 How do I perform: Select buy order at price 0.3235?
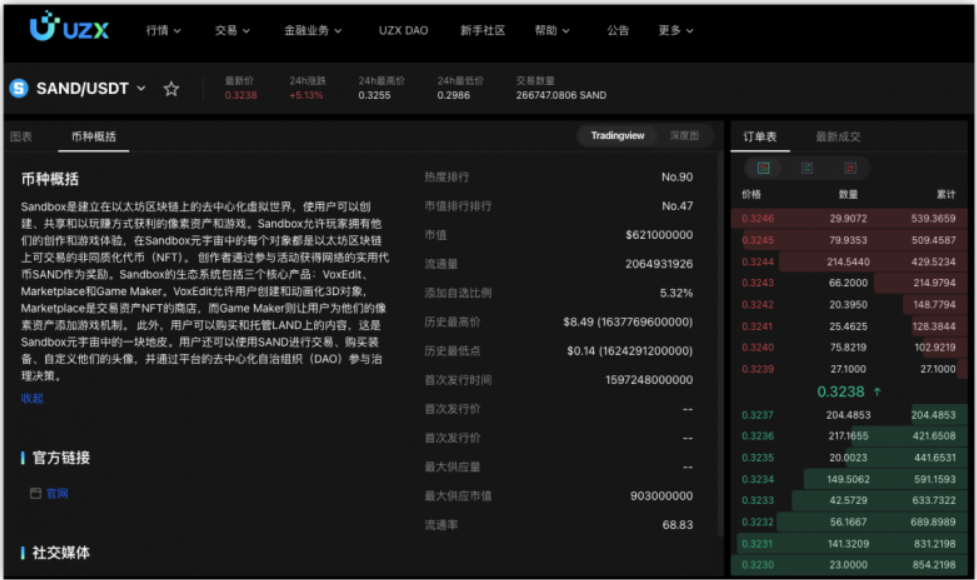pos(849,458)
